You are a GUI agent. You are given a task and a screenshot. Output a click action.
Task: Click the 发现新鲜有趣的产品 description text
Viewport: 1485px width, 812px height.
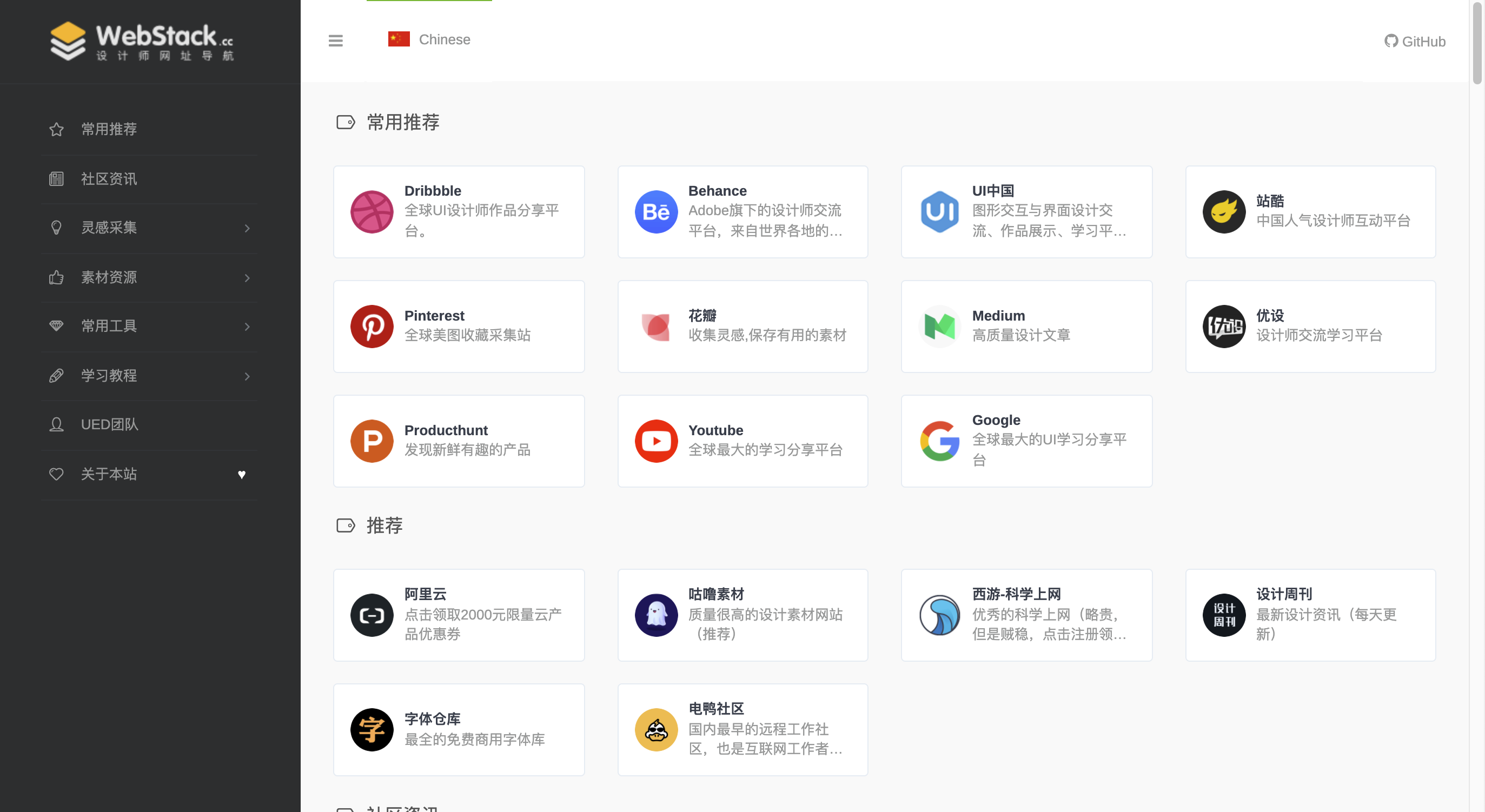tap(468, 450)
